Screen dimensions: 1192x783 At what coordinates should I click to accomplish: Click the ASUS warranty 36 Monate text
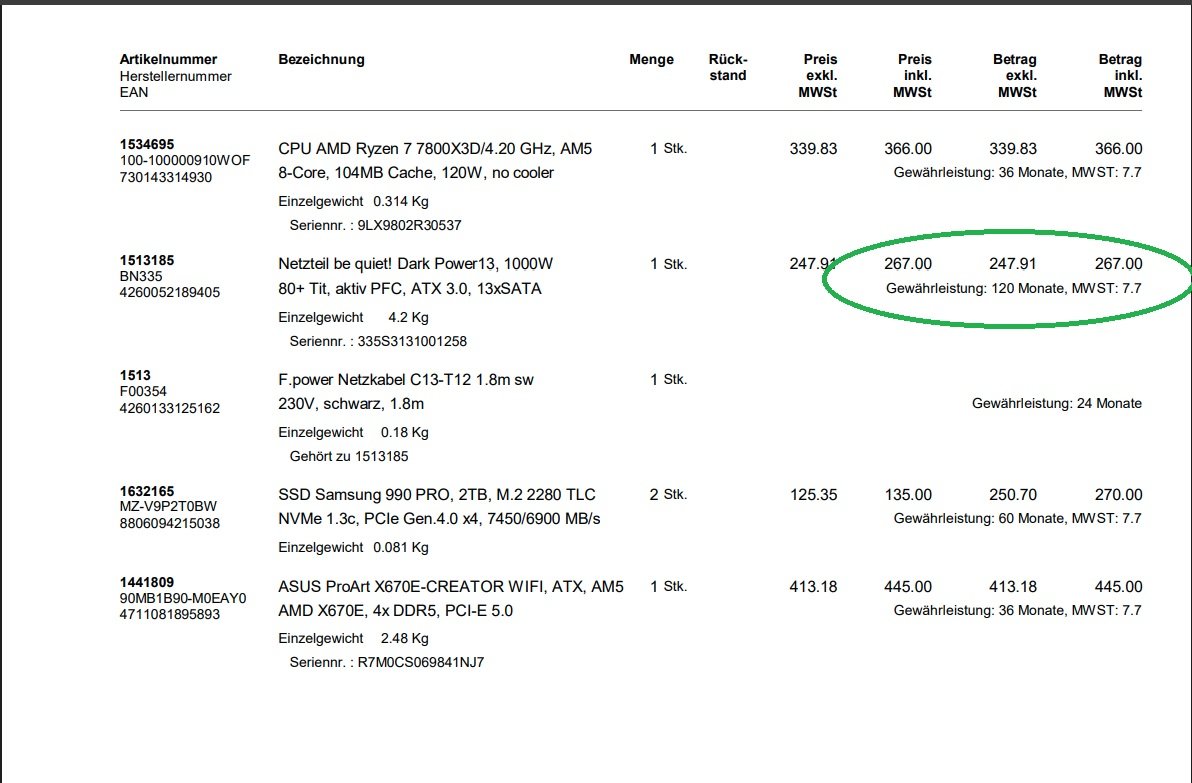click(x=1017, y=610)
